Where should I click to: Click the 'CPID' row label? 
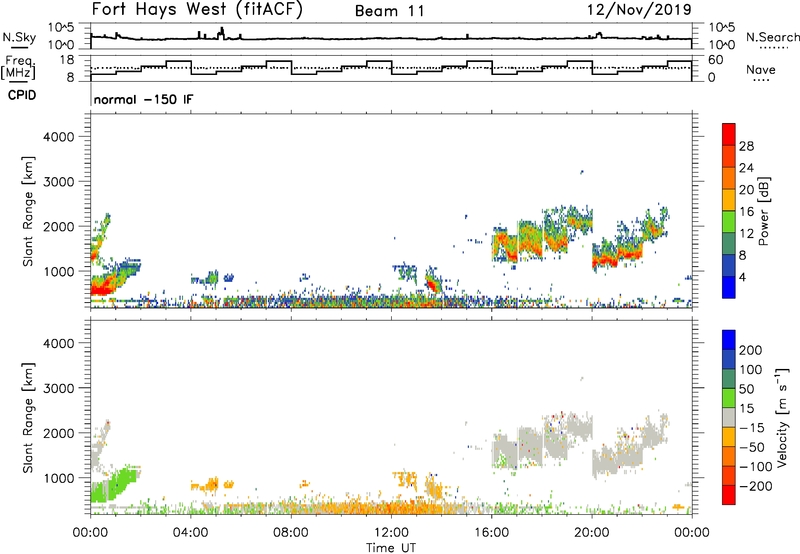coord(22,95)
